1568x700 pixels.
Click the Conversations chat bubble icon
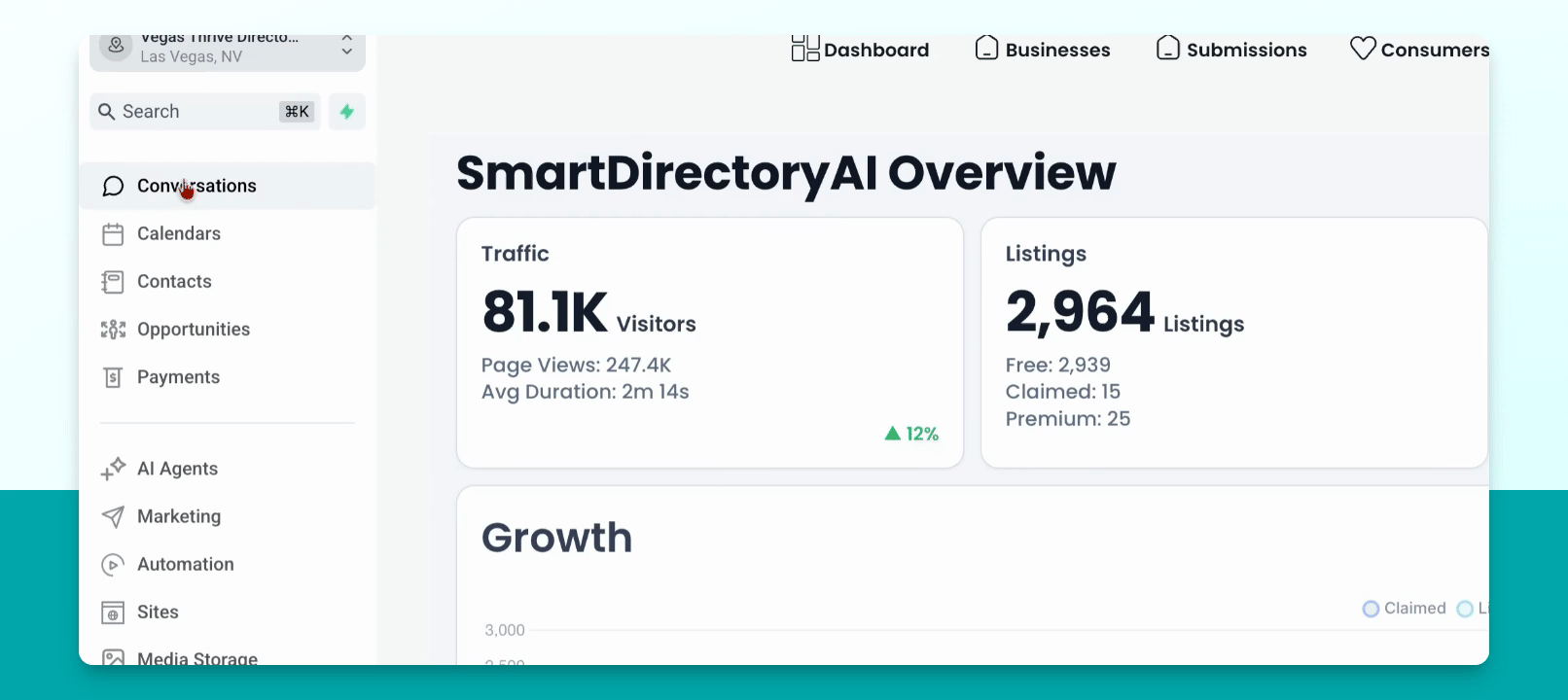113,186
